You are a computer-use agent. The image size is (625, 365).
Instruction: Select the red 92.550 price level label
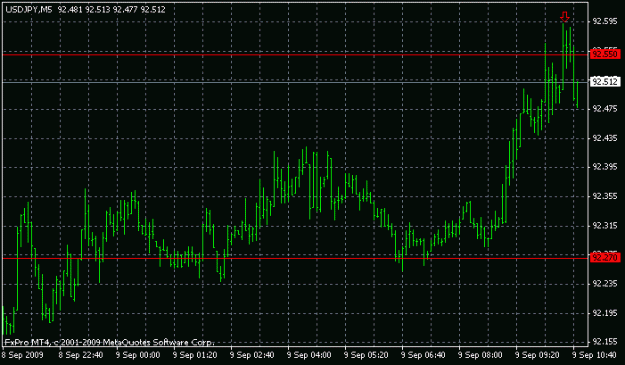coord(605,54)
